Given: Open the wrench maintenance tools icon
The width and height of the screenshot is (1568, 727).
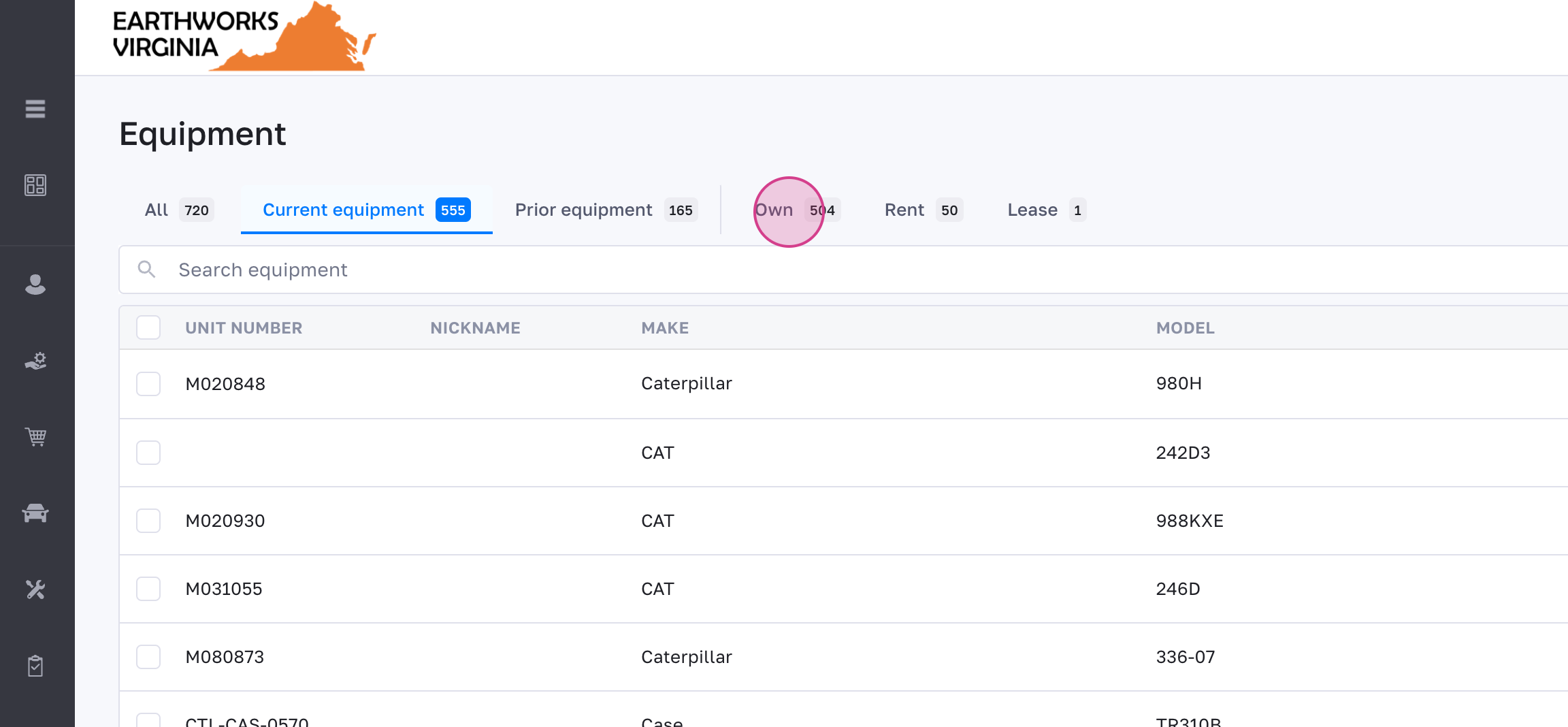Looking at the screenshot, I should pos(35,589).
